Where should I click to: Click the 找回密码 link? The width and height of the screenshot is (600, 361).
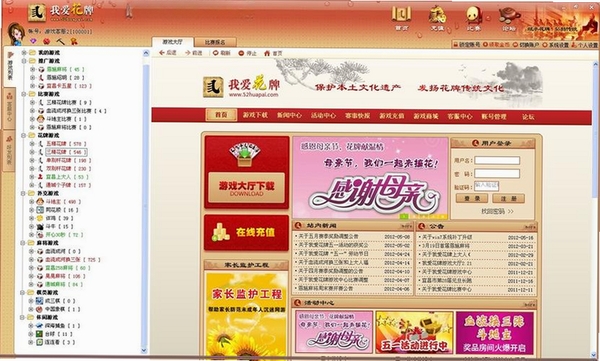point(497,211)
